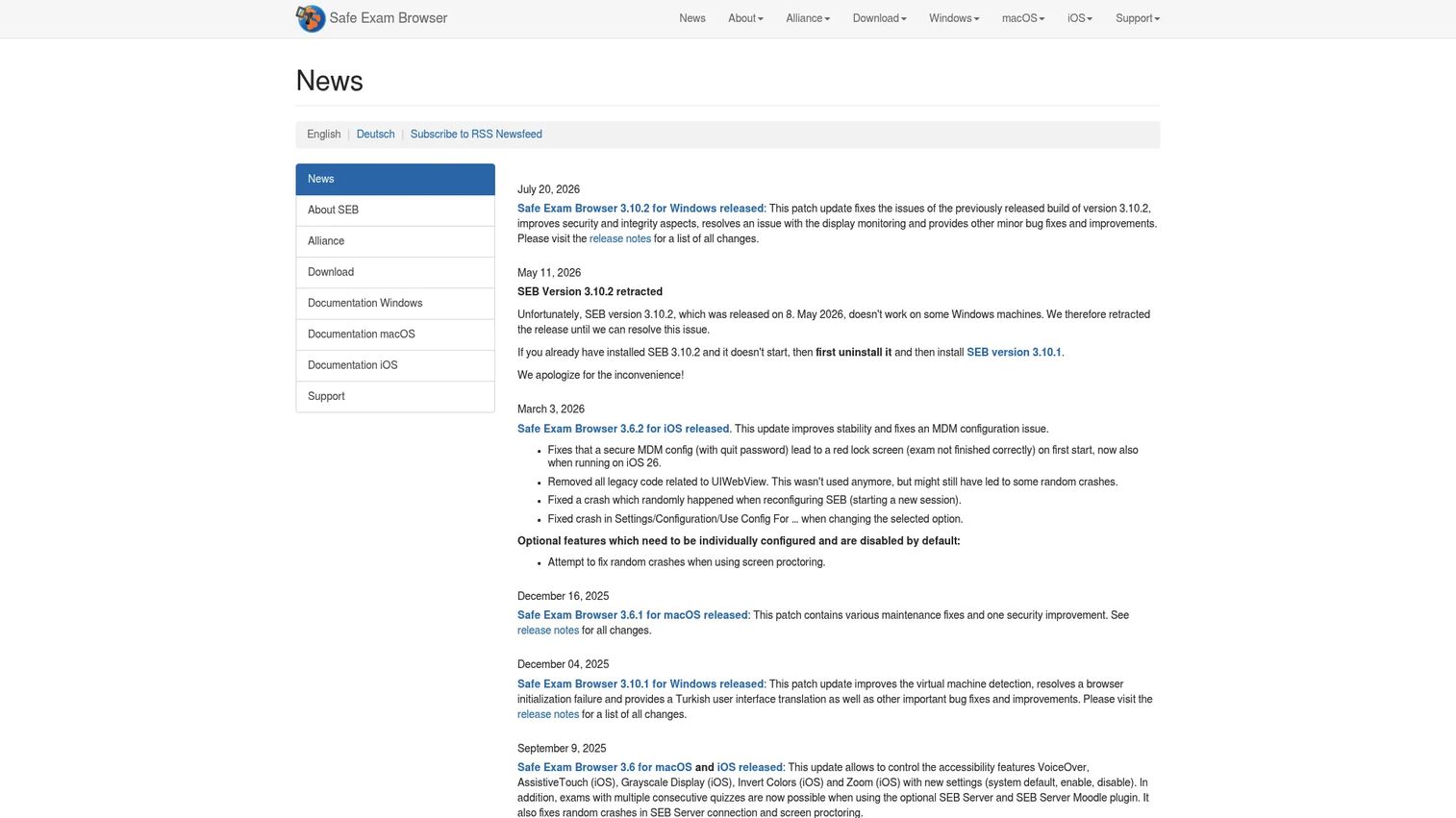
Task: Open Safe Exam Browser 3.10.1 for Windows link
Action: click(x=640, y=685)
